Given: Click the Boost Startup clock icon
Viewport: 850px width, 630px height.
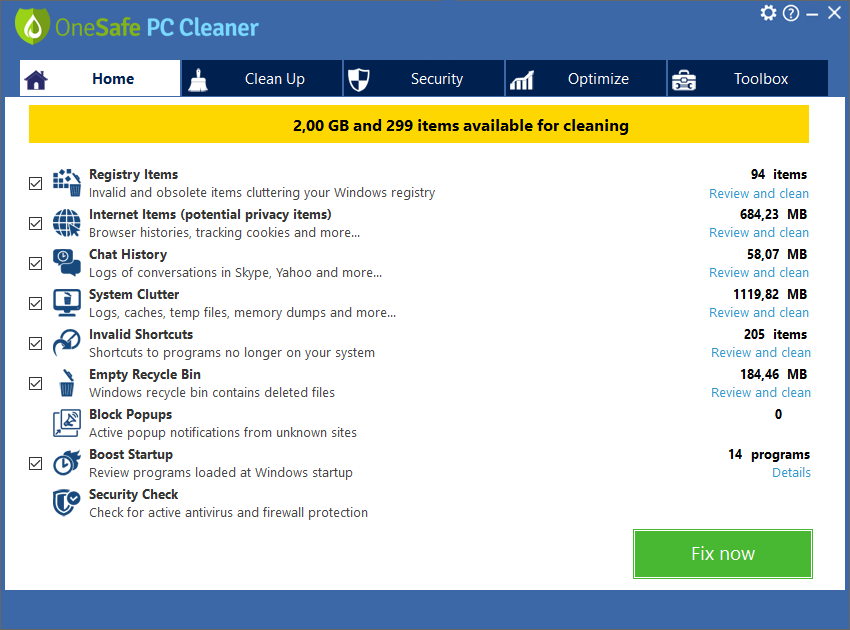Looking at the screenshot, I should point(67,463).
